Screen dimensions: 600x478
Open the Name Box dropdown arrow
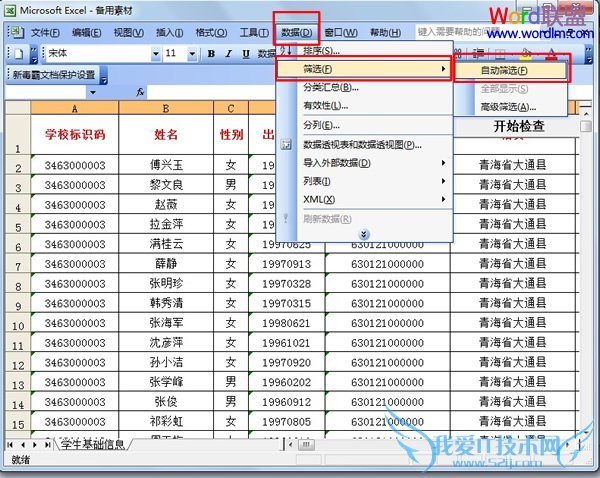point(93,92)
